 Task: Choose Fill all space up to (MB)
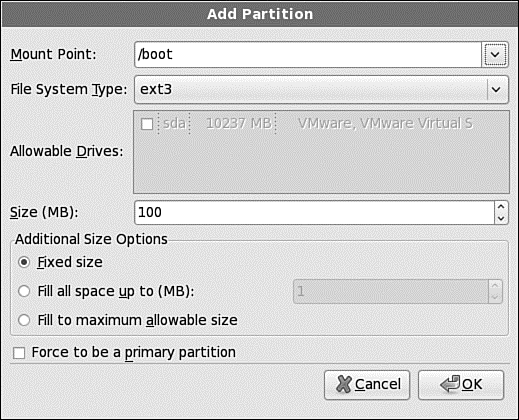24,291
